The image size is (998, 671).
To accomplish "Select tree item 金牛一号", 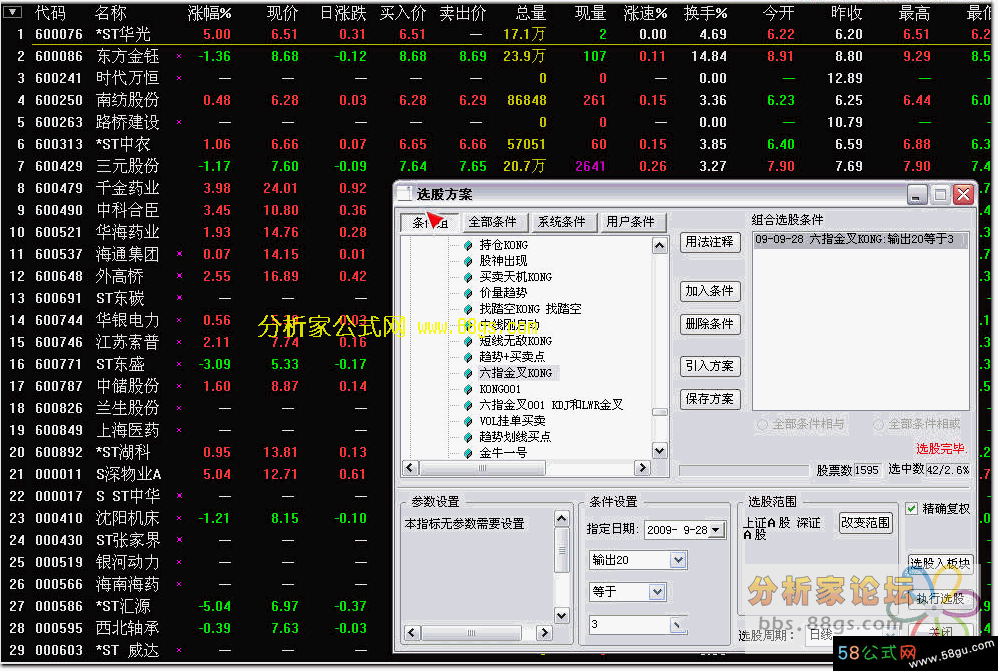I will pos(503,453).
